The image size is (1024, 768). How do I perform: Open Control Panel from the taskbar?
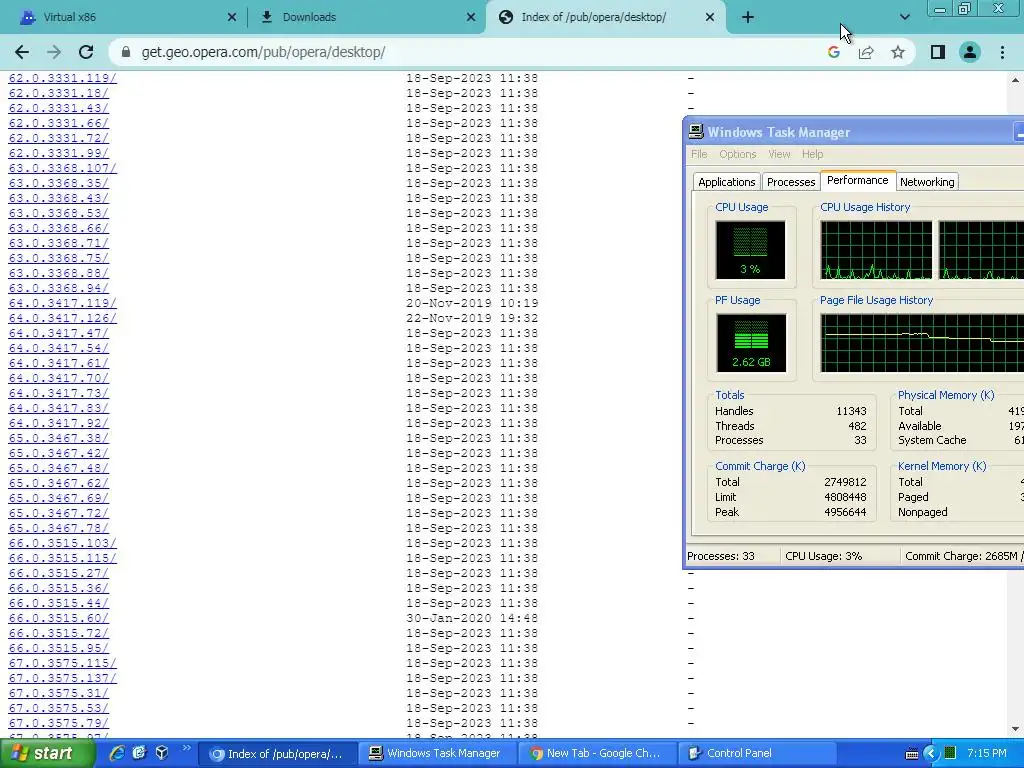pos(757,754)
